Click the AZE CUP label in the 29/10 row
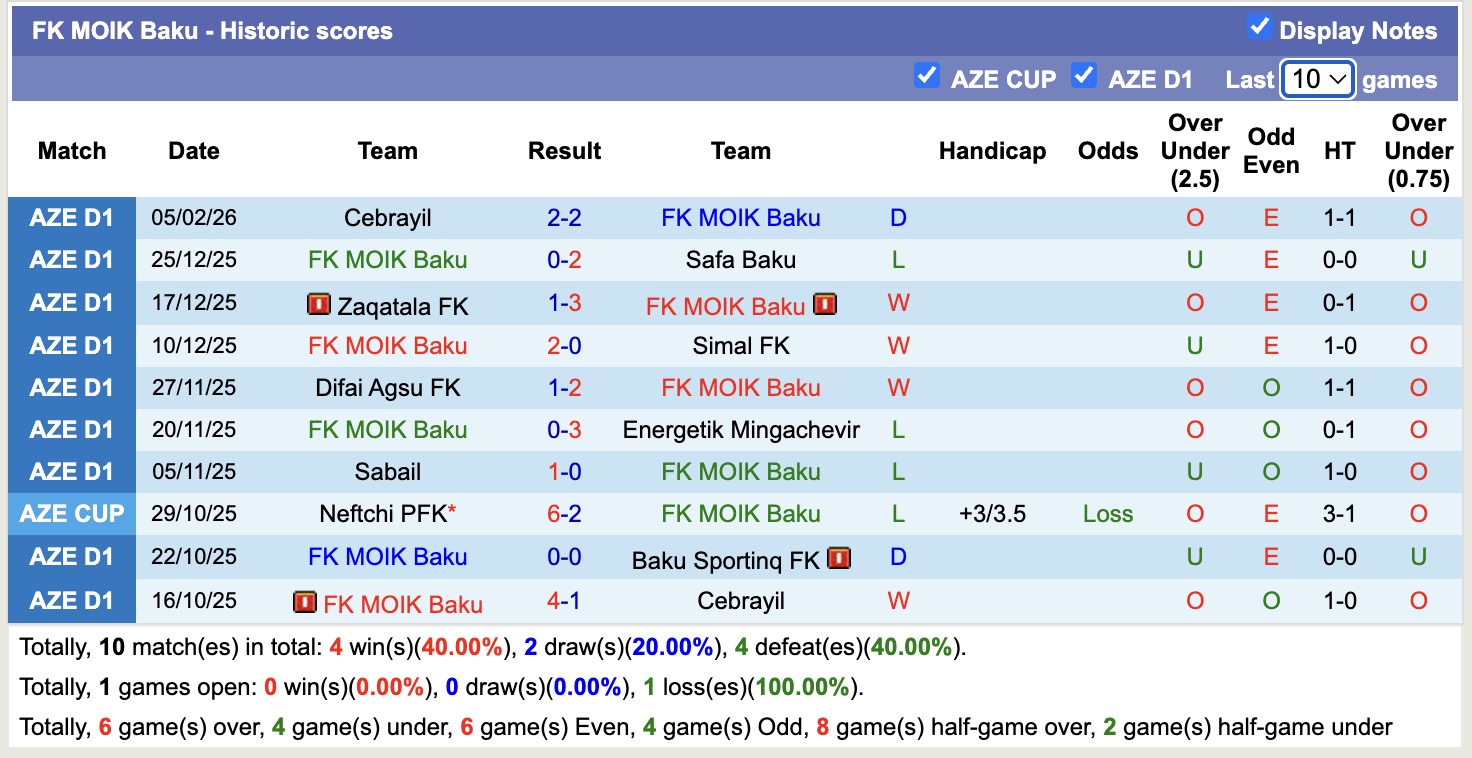 point(71,513)
